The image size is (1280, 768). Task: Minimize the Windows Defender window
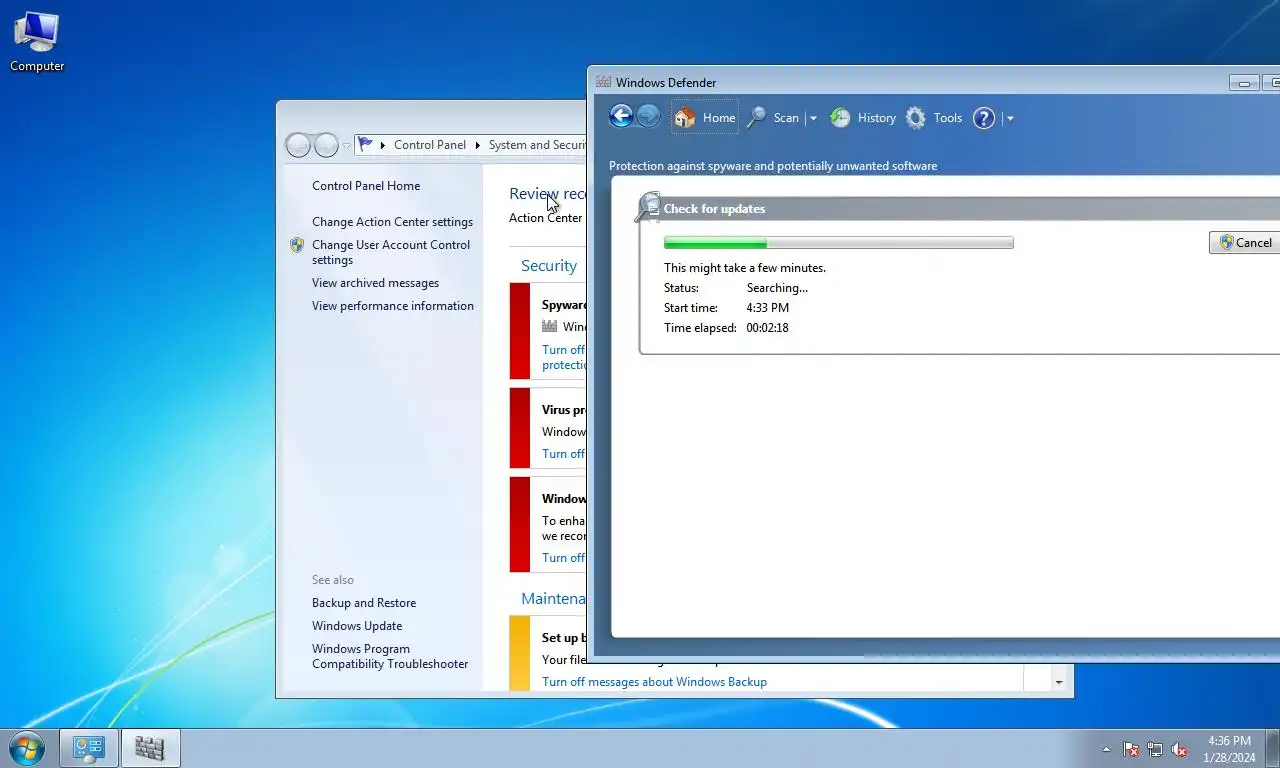tap(1244, 83)
